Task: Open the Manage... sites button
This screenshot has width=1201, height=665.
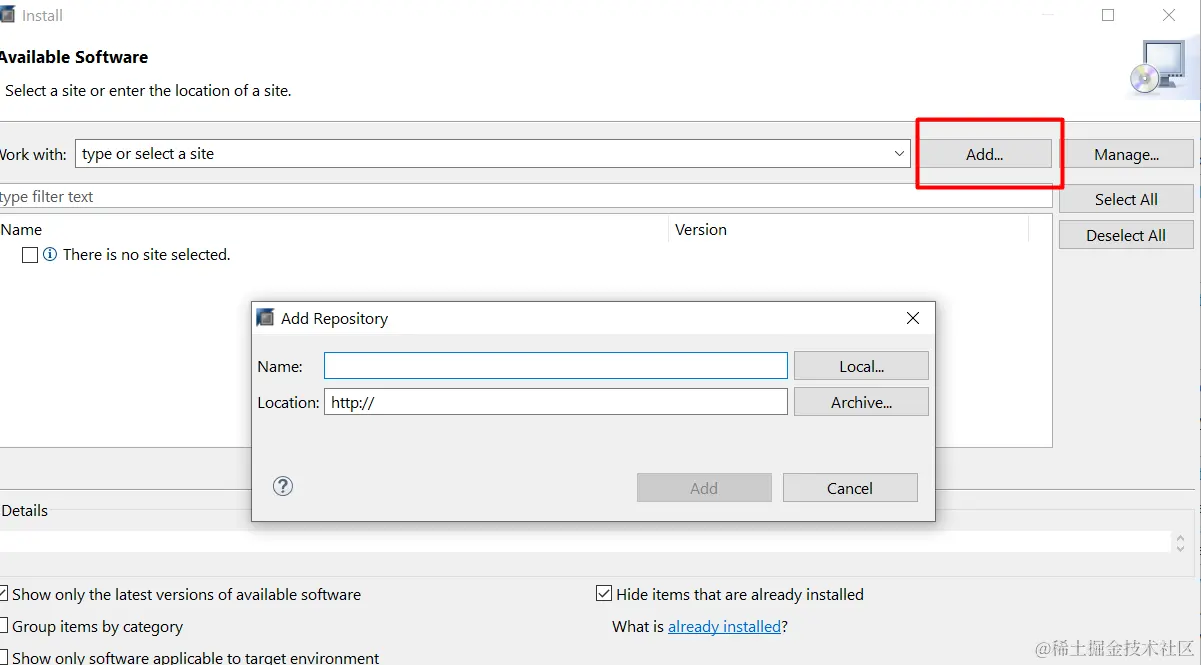Action: pyautogui.click(x=1126, y=154)
